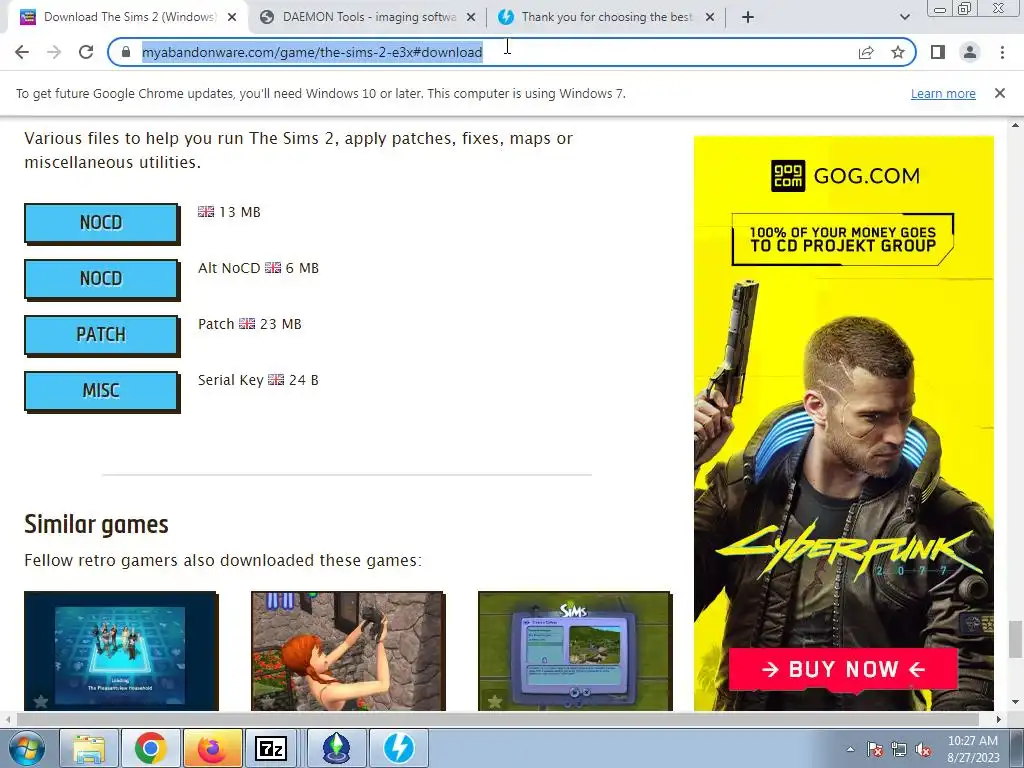Image resolution: width=1024 pixels, height=768 pixels.
Task: Download the Alt NoCD 6 MB file
Action: click(101, 279)
